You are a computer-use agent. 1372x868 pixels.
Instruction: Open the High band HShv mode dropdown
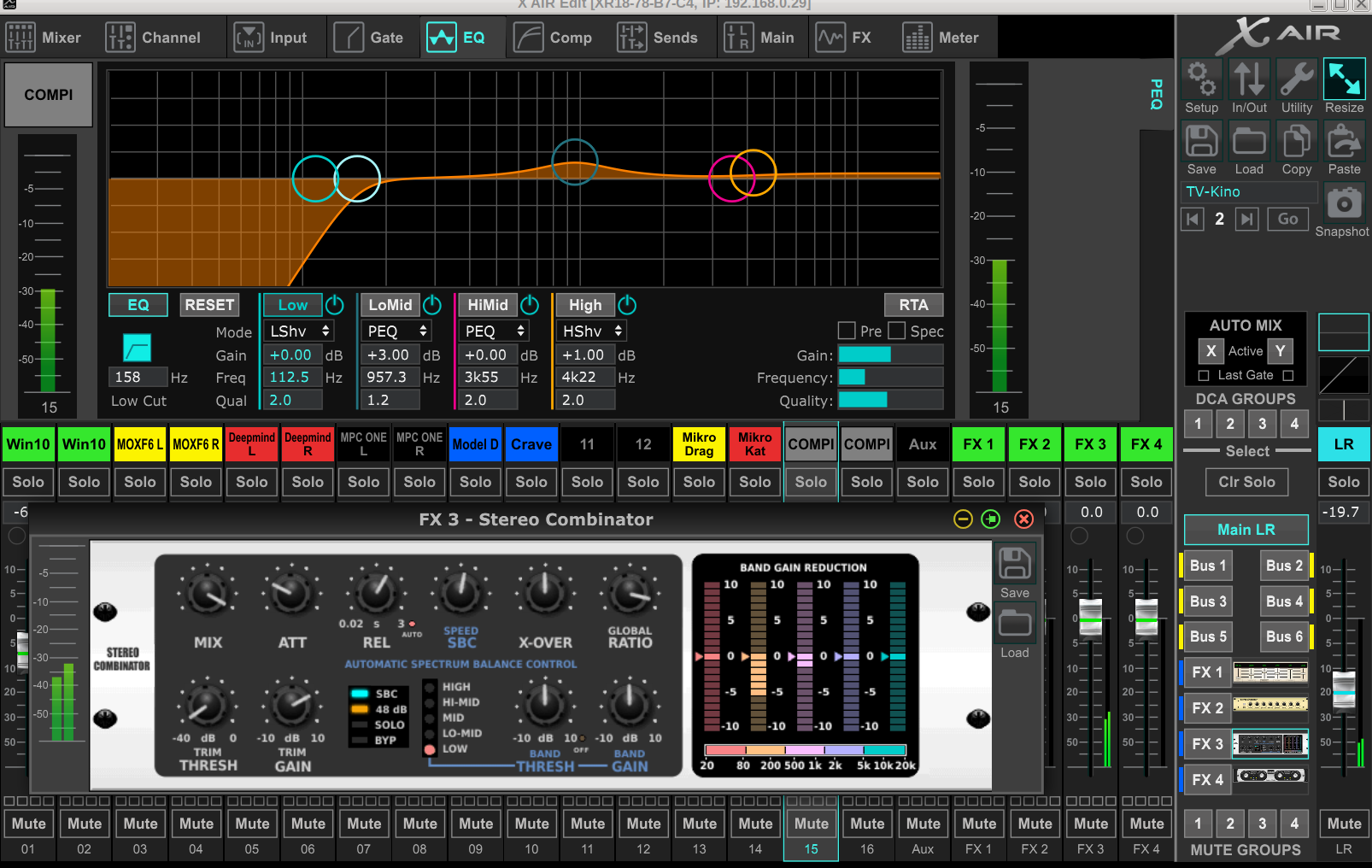tap(592, 331)
